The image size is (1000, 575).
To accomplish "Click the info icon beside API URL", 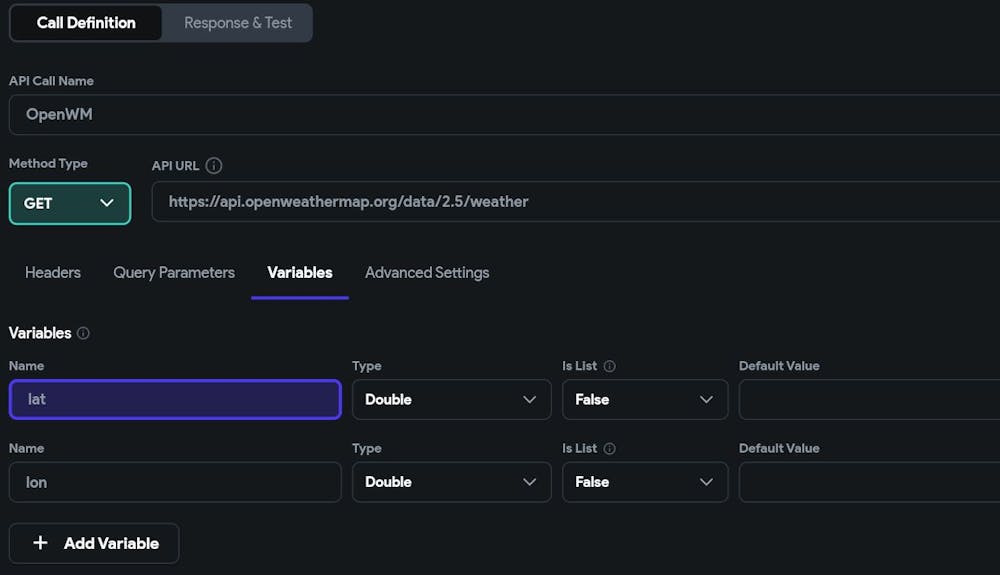I will click(214, 166).
